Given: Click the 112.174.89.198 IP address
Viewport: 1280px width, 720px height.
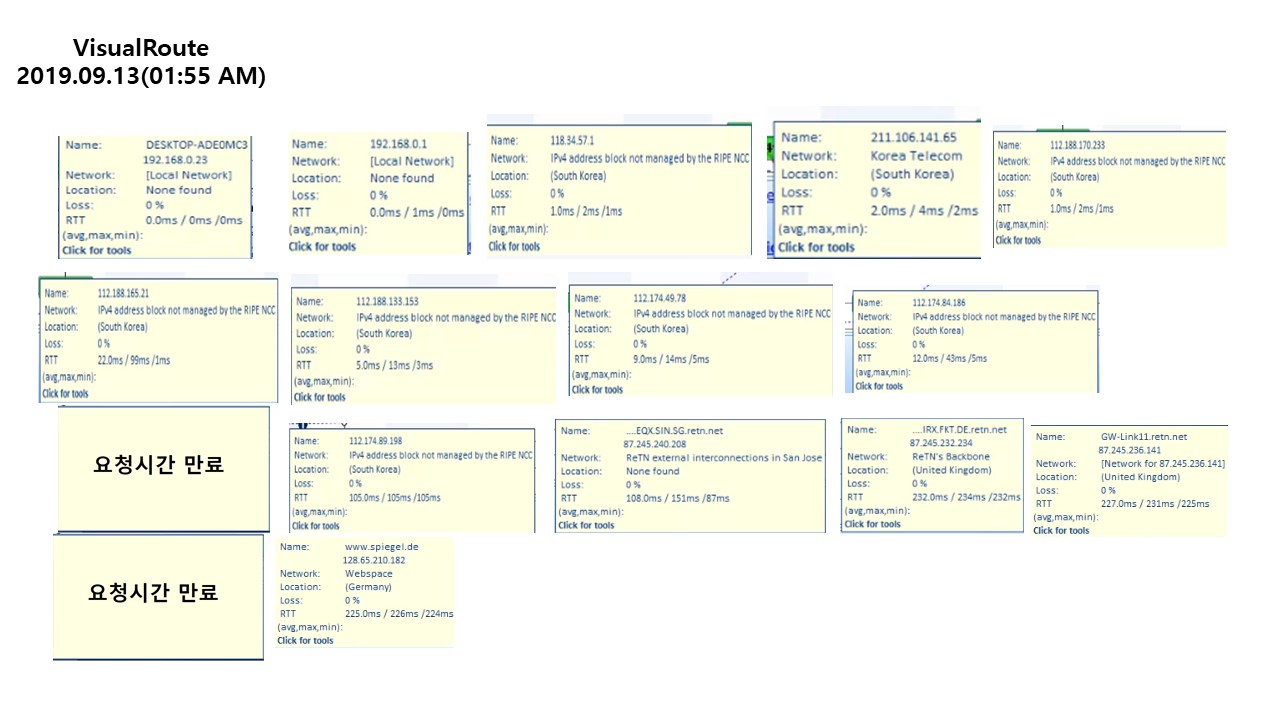Looking at the screenshot, I should point(376,441).
